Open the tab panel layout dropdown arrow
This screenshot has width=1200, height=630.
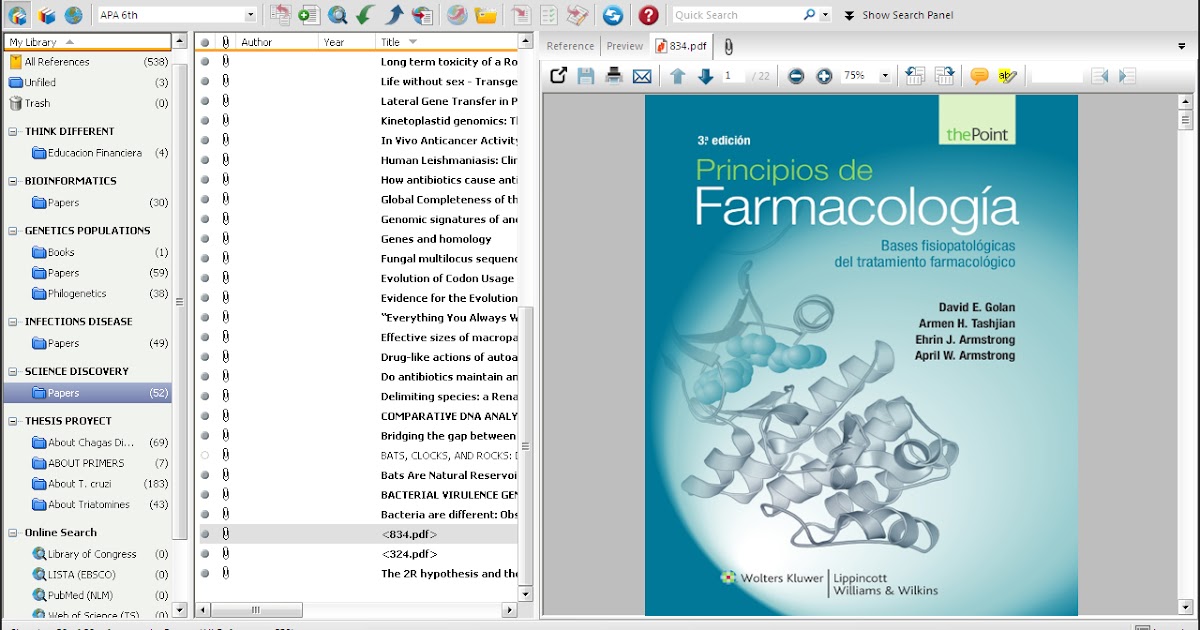(x=1182, y=46)
